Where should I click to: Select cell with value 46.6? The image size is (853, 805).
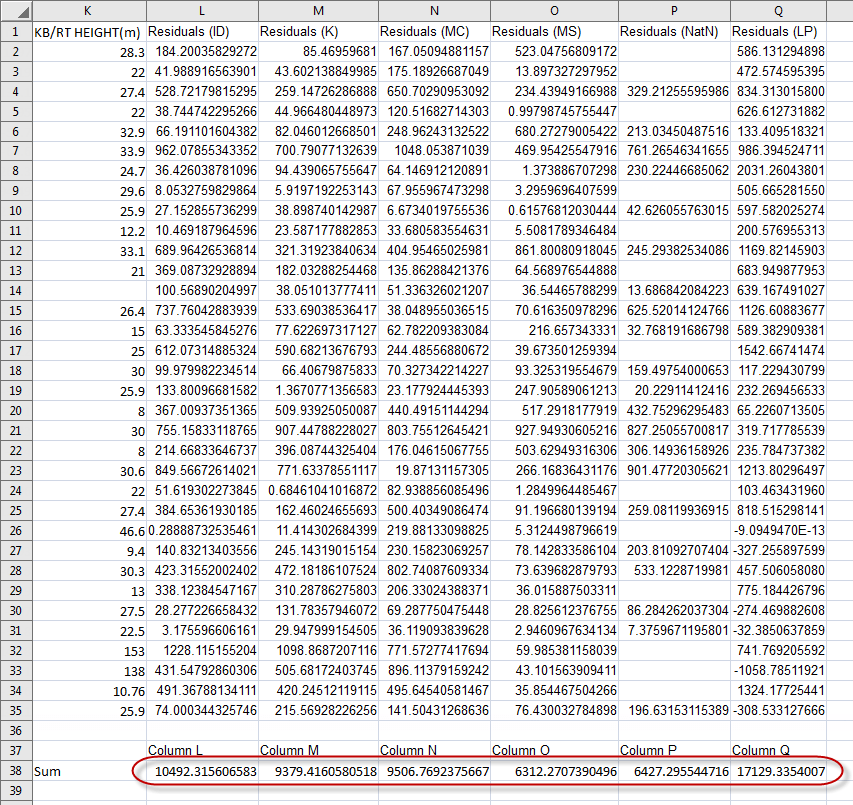[x=89, y=530]
